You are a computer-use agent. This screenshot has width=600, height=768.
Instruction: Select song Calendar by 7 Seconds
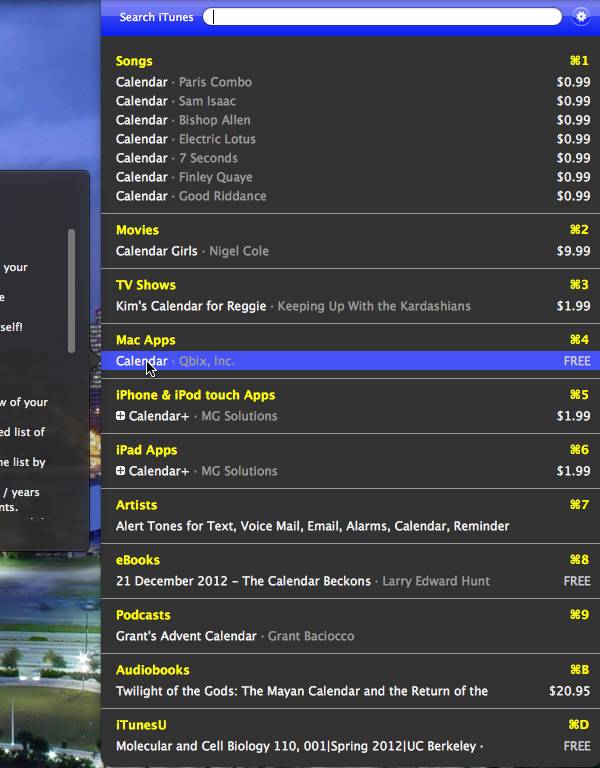351,158
